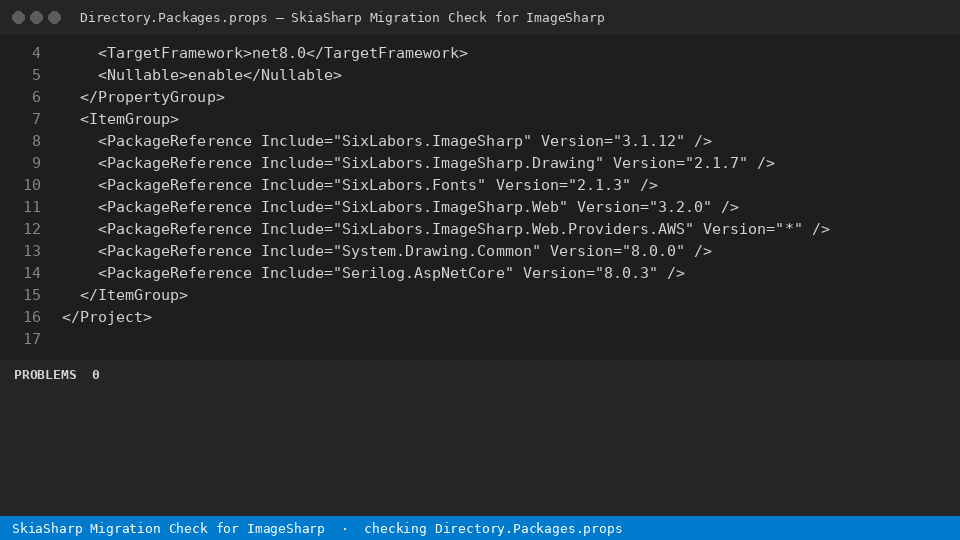This screenshot has height=540, width=960.
Task: Select the Serilog.AspNetCore package line
Action: [x=391, y=274]
